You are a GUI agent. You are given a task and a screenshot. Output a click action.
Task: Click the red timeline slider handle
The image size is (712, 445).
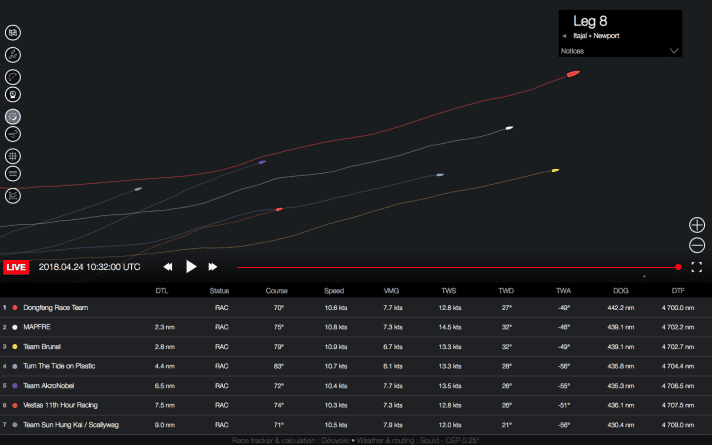point(679,267)
